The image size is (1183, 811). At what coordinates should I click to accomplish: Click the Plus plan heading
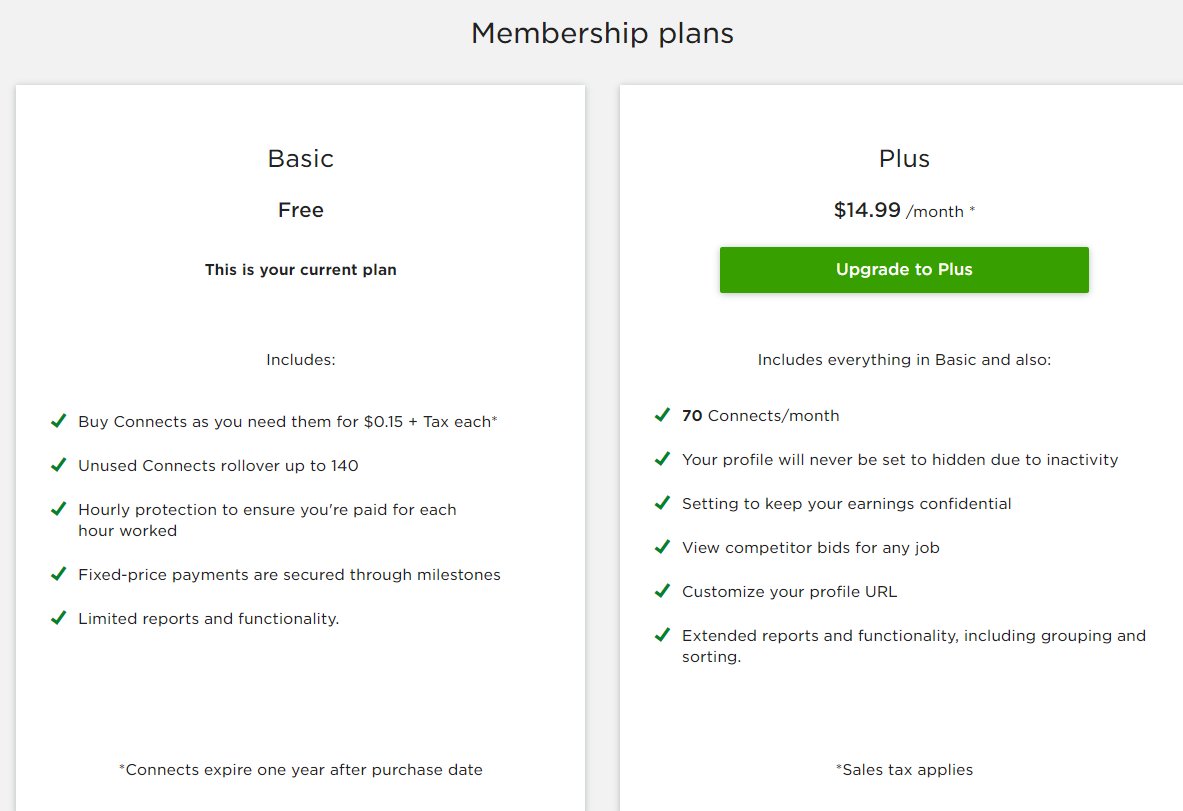click(904, 159)
